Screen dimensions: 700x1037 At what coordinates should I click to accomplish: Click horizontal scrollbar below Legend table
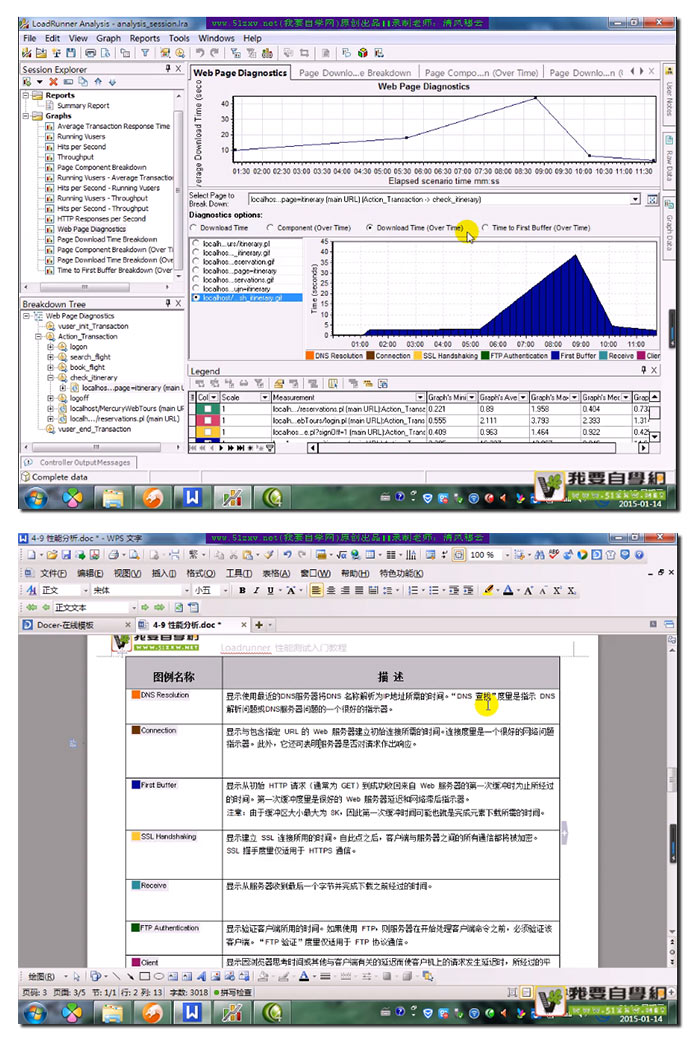[479, 448]
